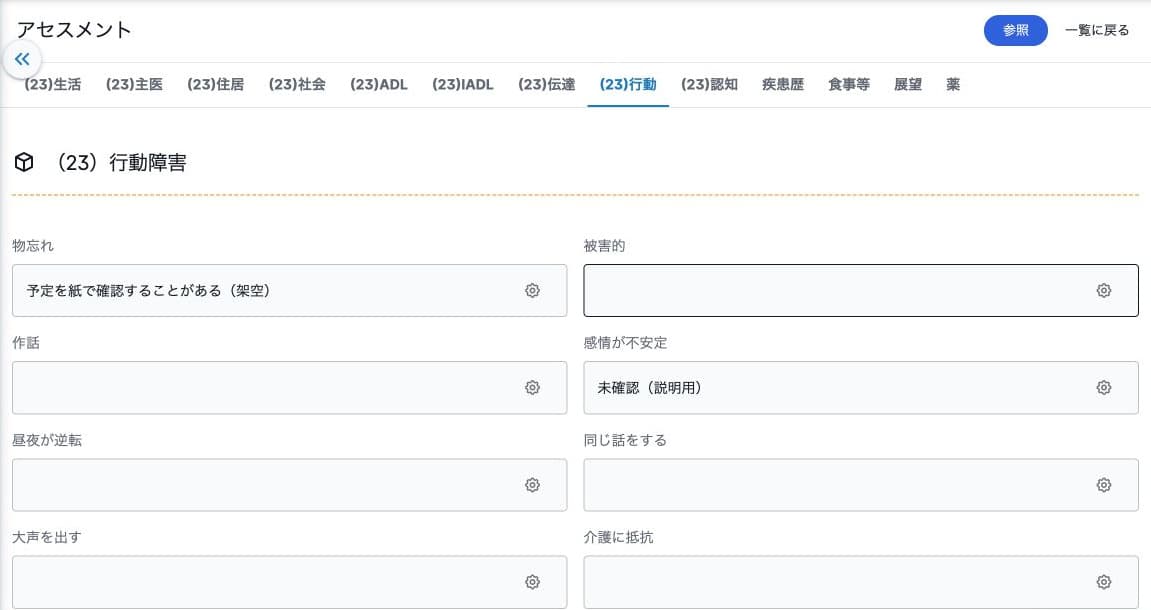Open the 薬 tab
Screen dimensions: 1151x610
(x=953, y=84)
